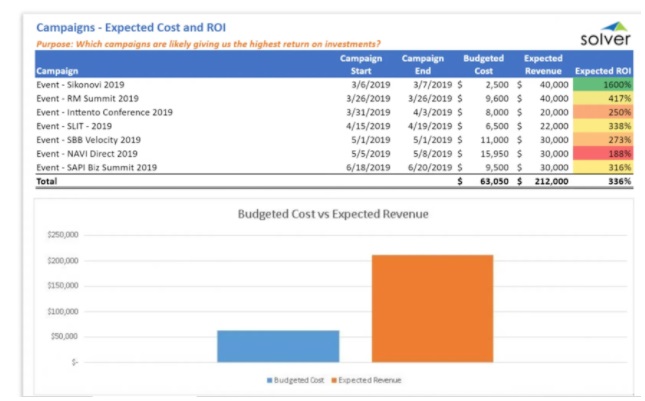Select the 4/3/2019 end date cell
The width and height of the screenshot is (645, 401).
(x=432, y=112)
